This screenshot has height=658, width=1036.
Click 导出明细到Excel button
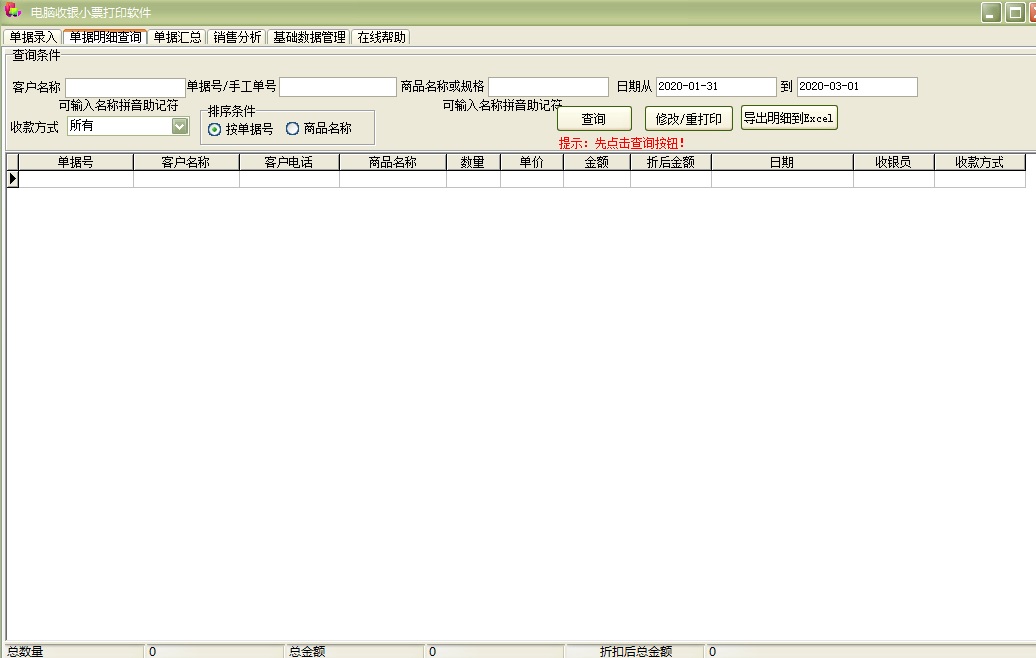788,118
